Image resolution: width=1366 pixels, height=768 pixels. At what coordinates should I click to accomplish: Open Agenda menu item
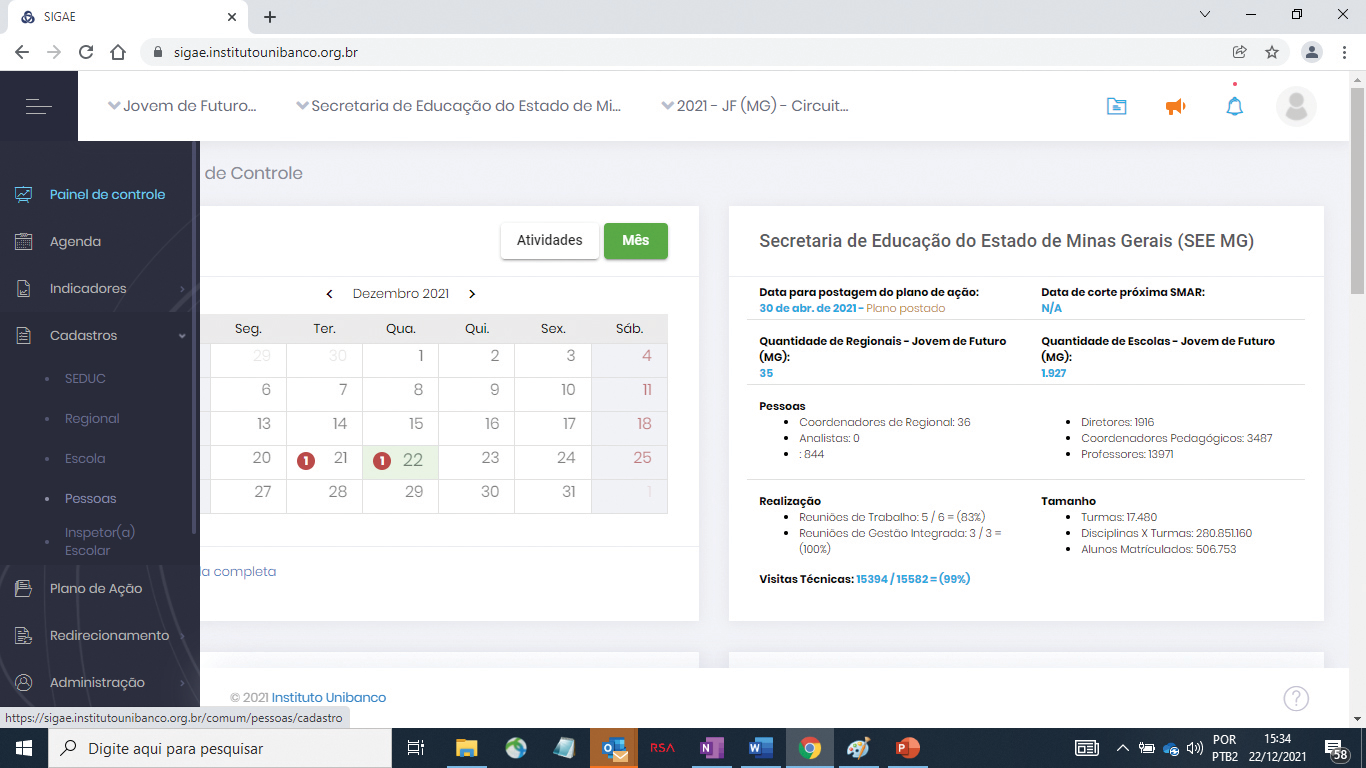pos(75,241)
